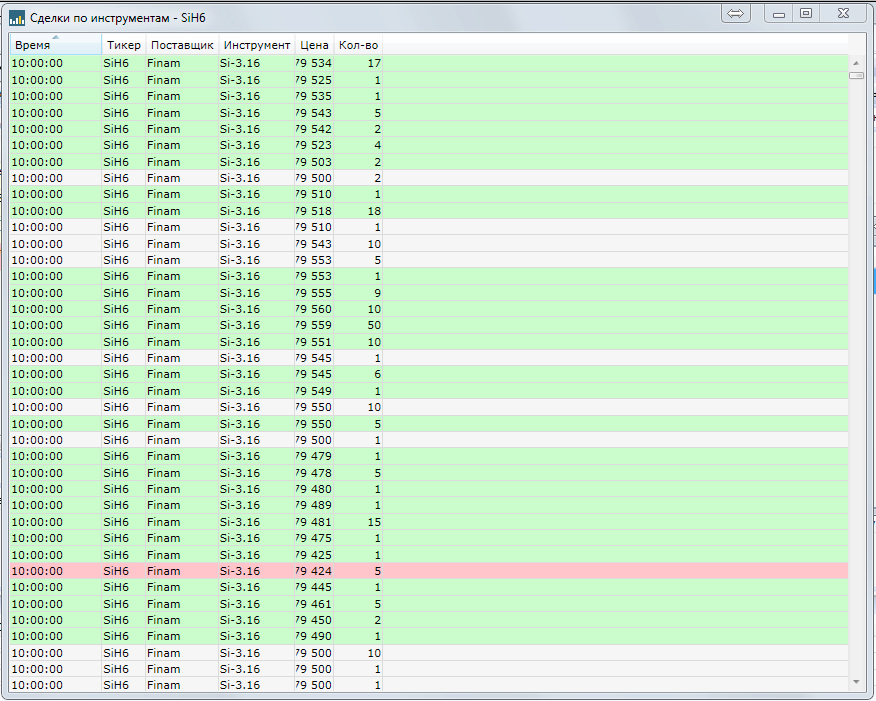This screenshot has width=876, height=701.
Task: Click the price cell 79 534
Action: pos(313,63)
